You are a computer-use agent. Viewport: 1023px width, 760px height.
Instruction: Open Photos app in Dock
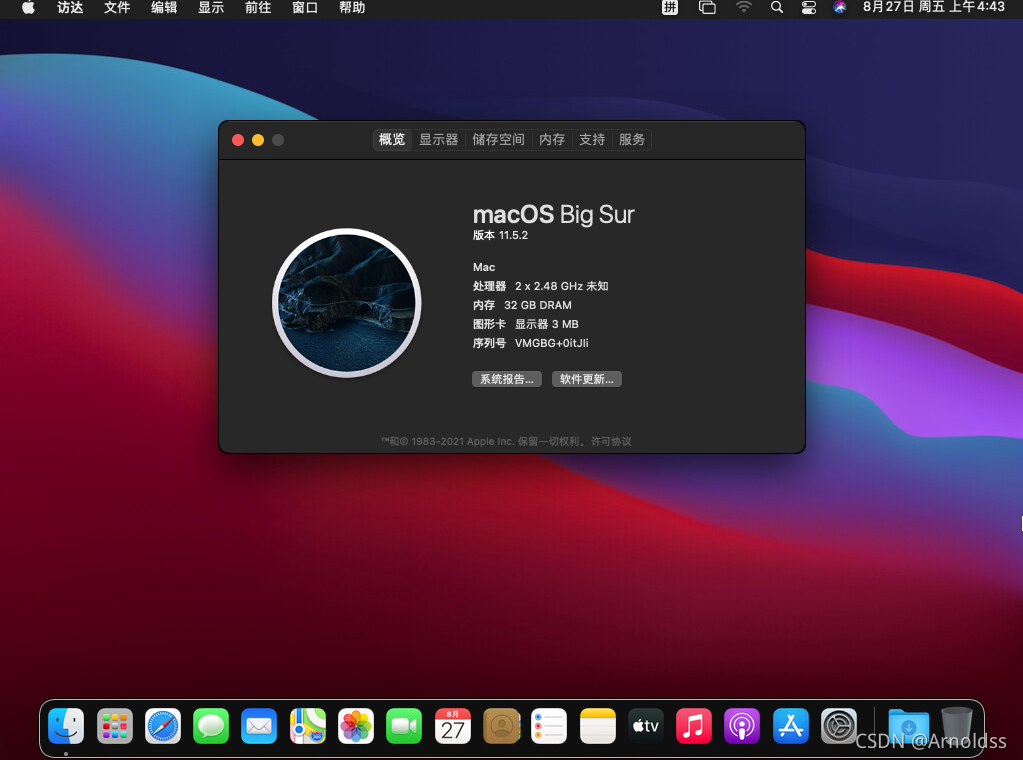point(356,726)
